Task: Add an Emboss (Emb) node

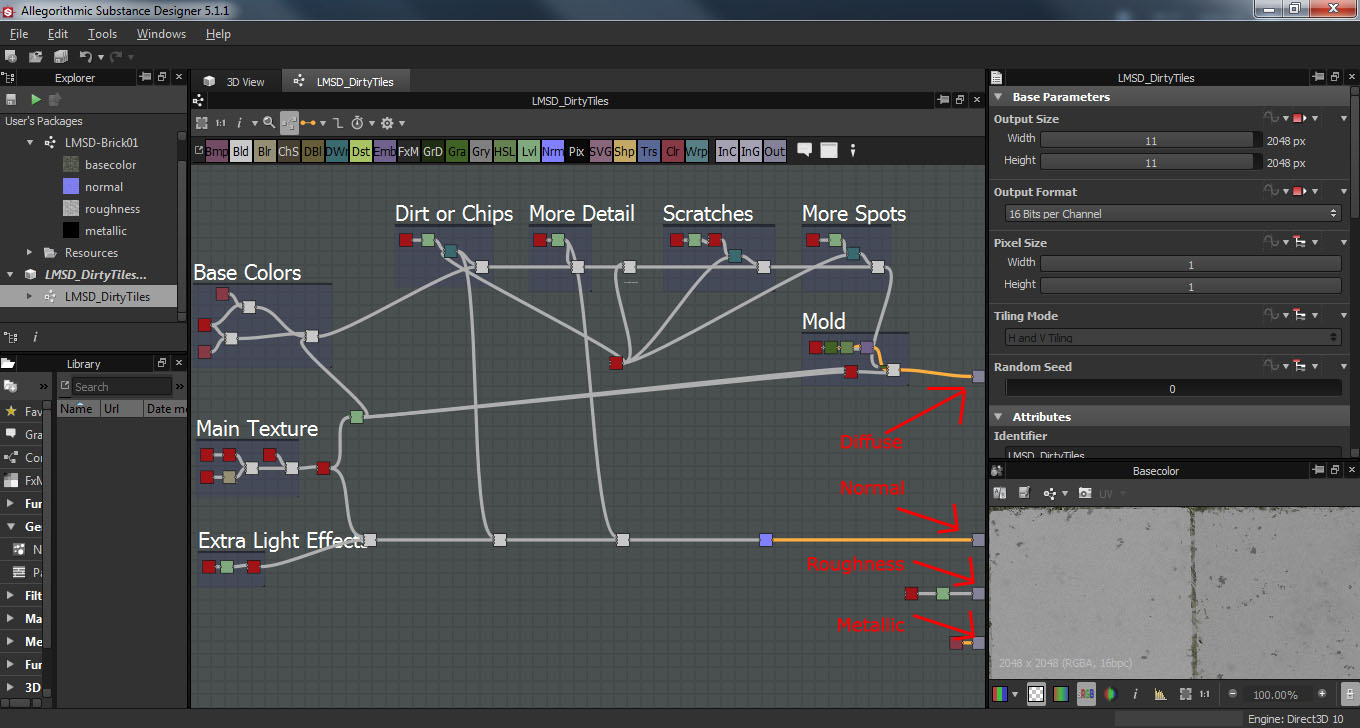Action: (x=385, y=151)
